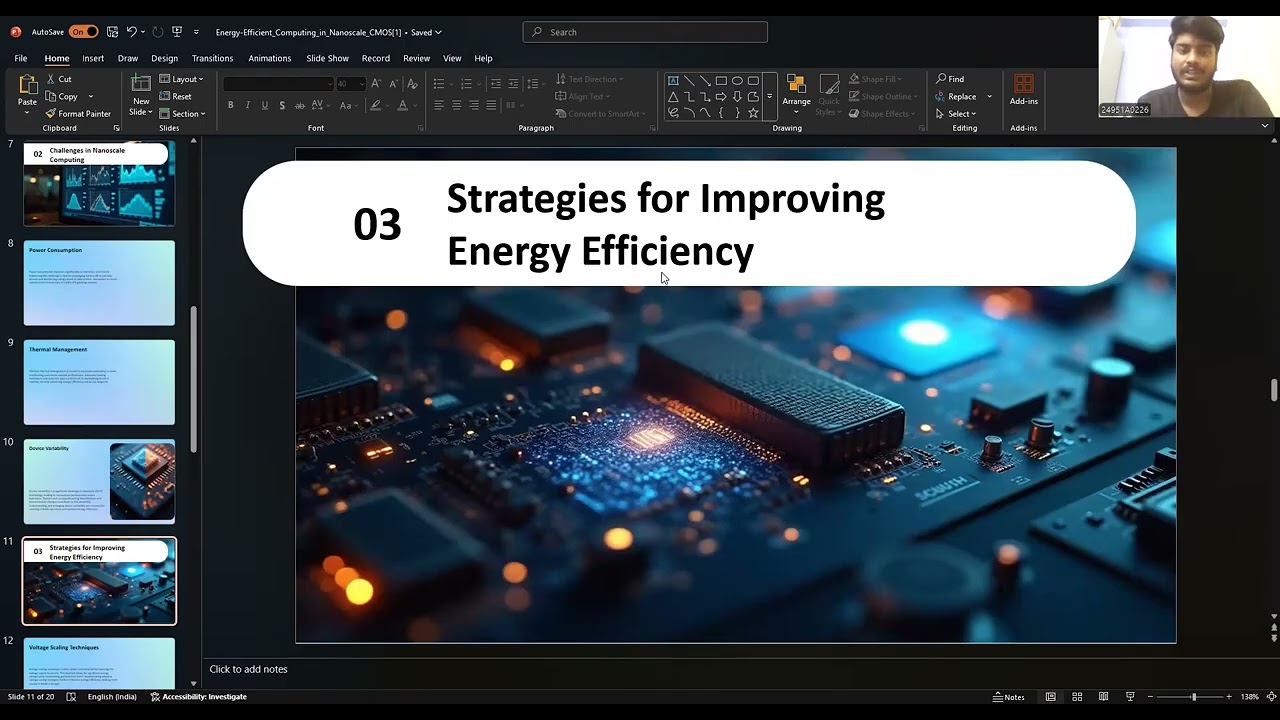Click the Reset slide button
The height and width of the screenshot is (720, 1280).
coord(175,97)
